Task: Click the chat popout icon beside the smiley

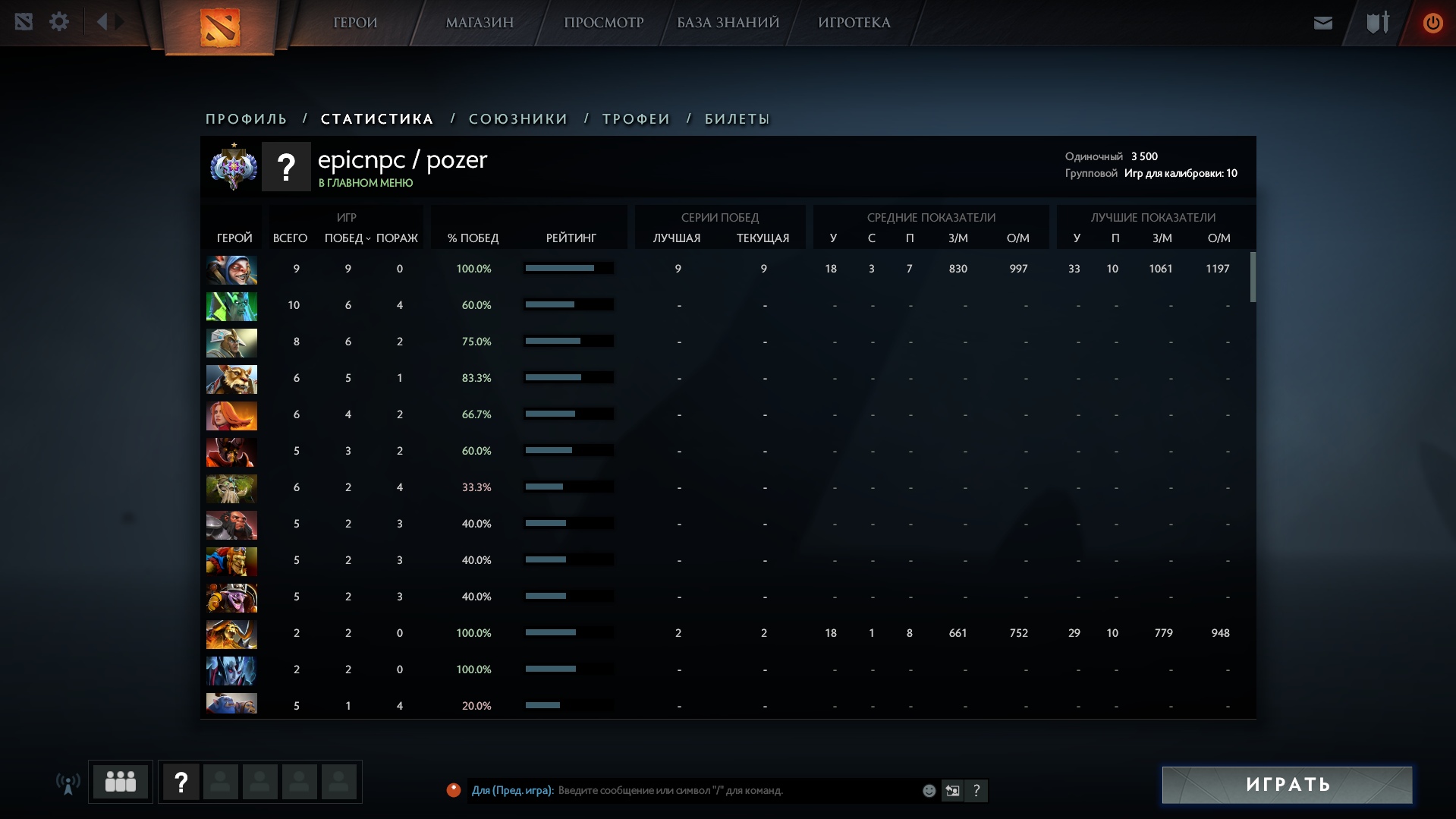Action: click(x=952, y=791)
